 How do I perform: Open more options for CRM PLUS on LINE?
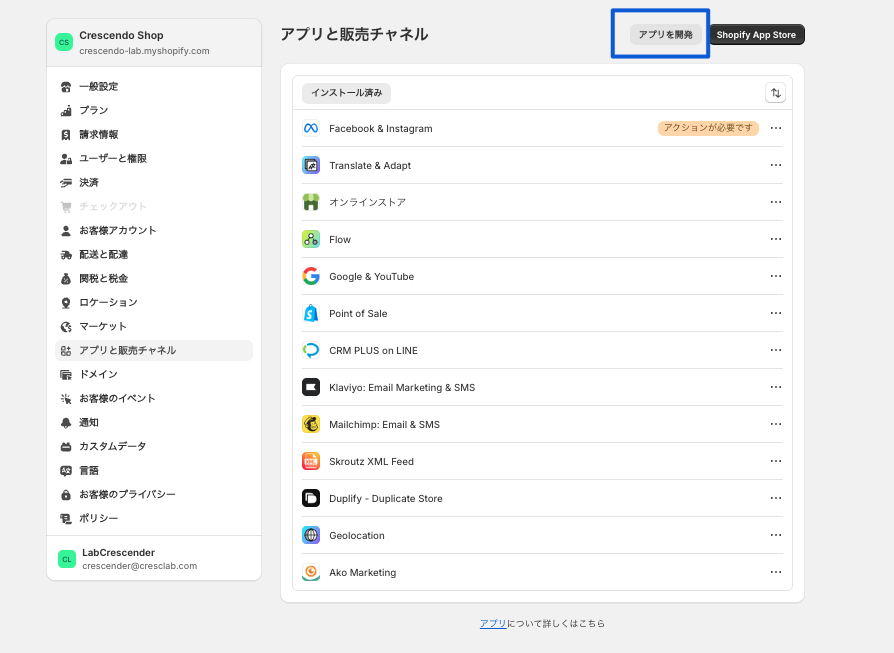point(775,351)
